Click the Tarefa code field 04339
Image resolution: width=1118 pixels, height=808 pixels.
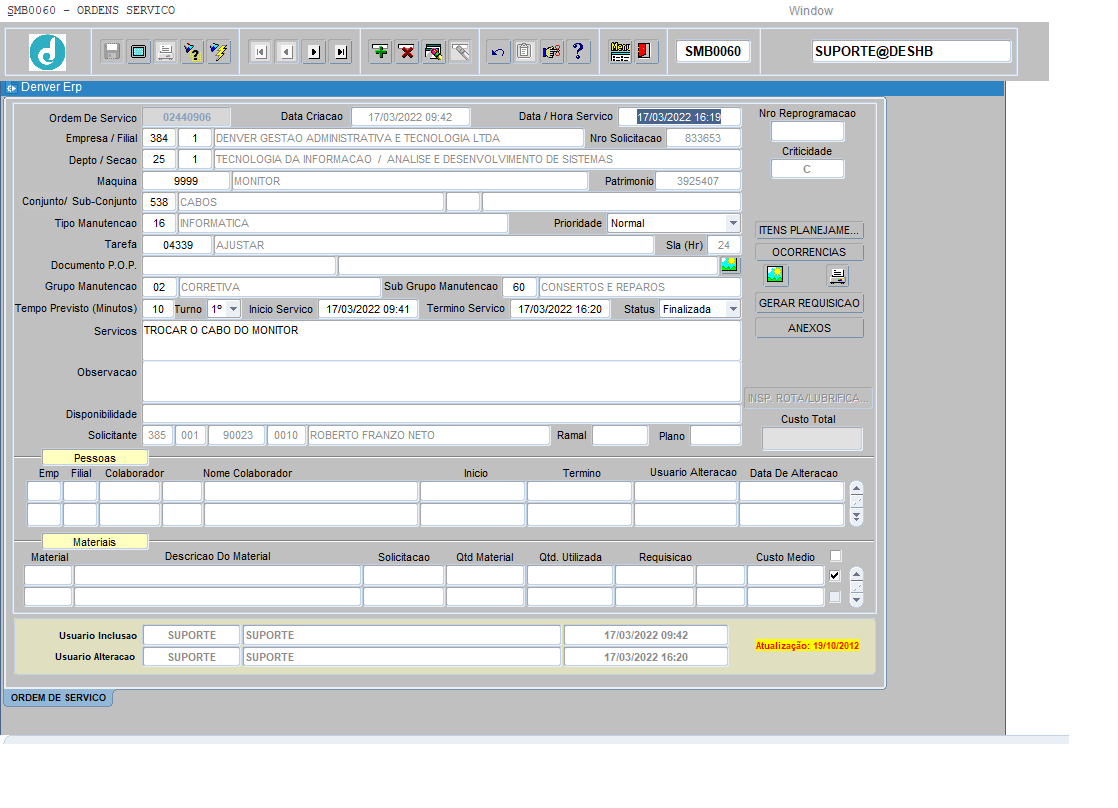tap(178, 245)
